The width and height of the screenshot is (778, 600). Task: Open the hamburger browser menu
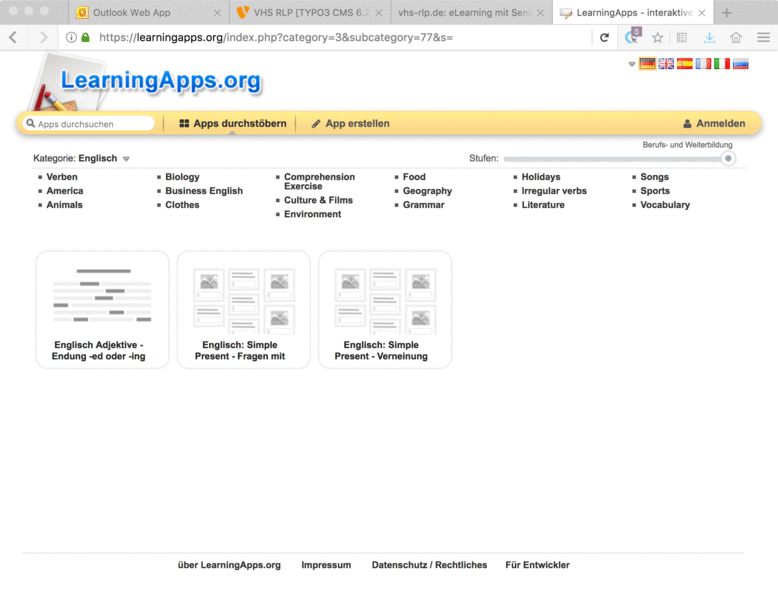click(764, 37)
